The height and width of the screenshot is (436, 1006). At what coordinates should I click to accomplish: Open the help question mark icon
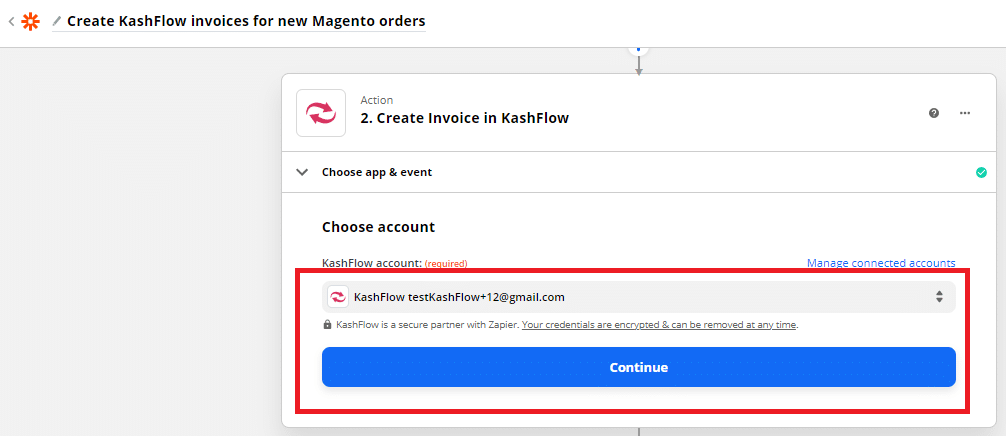point(934,113)
